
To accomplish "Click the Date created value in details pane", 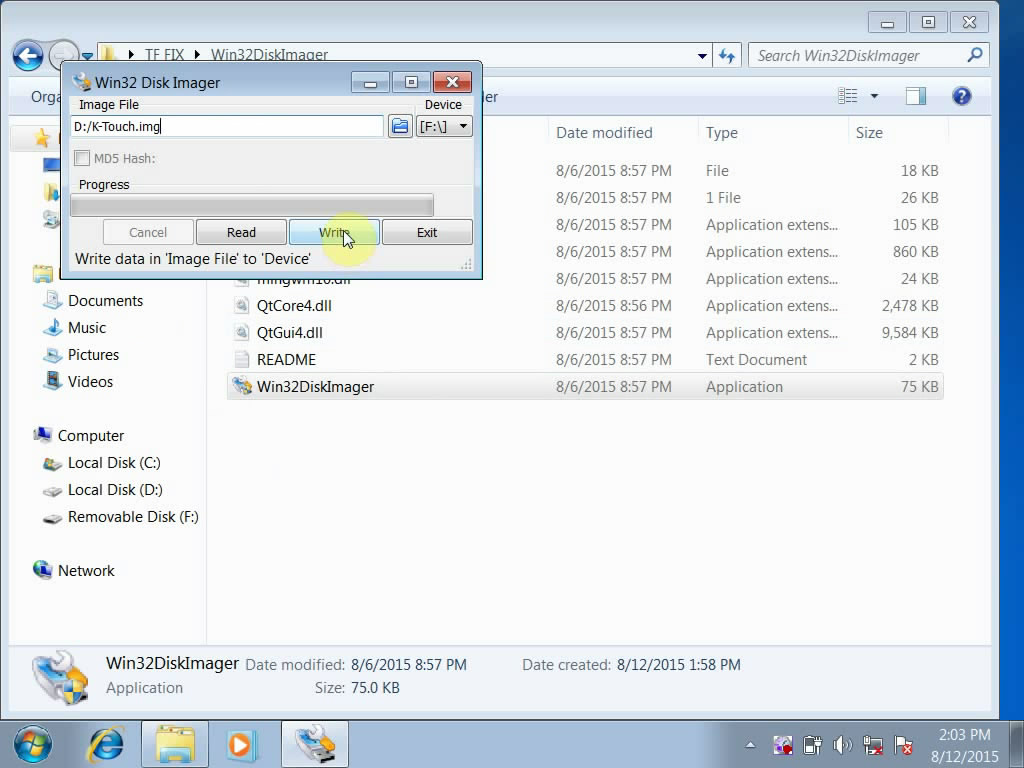I will [x=679, y=665].
